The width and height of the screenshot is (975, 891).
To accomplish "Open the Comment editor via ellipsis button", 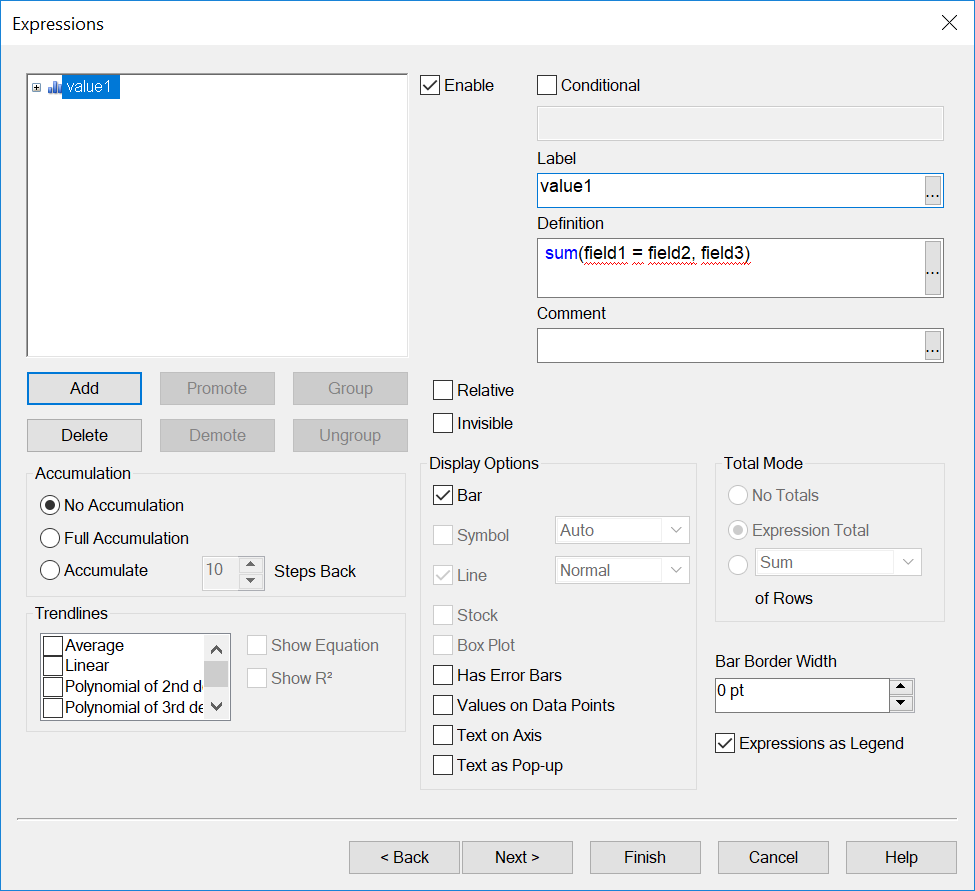I will coord(932,346).
